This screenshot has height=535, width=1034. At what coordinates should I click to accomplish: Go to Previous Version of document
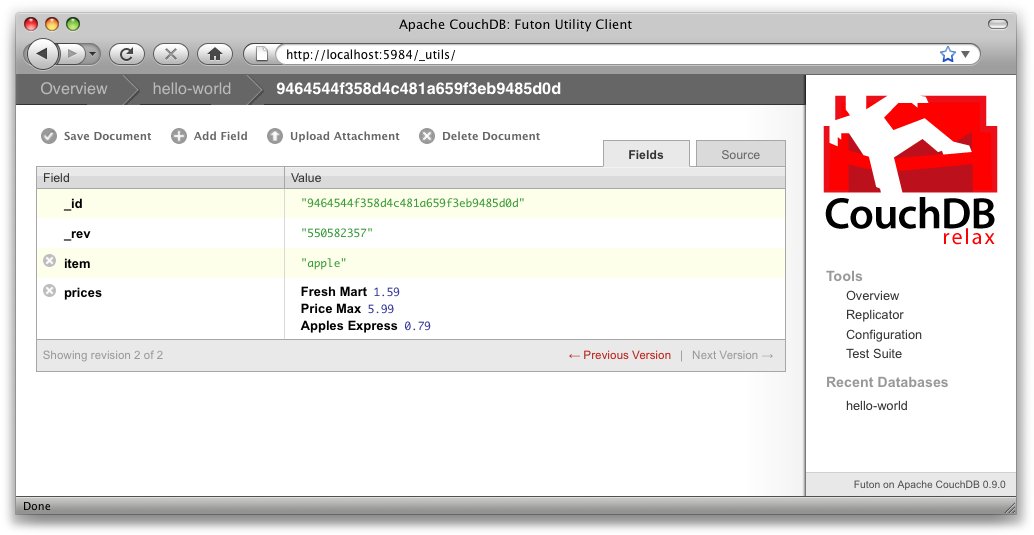click(620, 355)
